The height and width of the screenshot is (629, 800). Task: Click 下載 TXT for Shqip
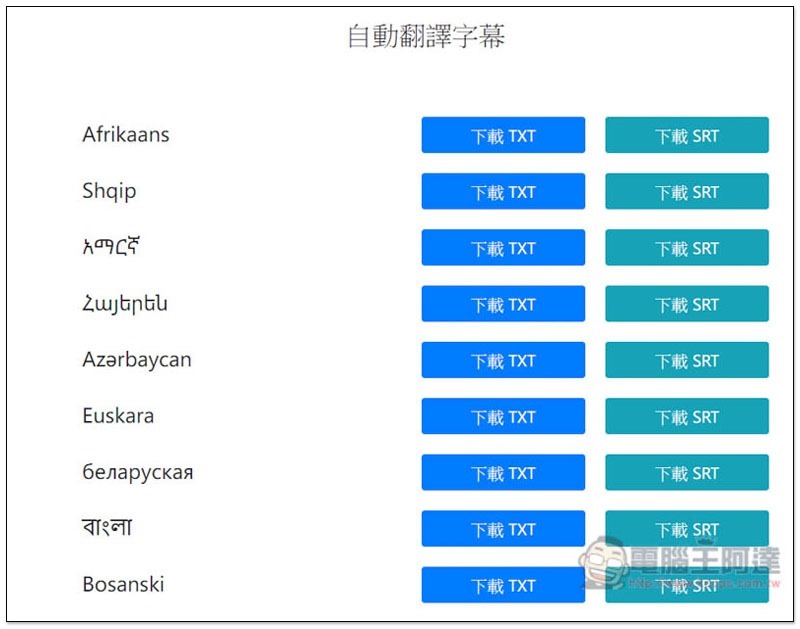(503, 191)
